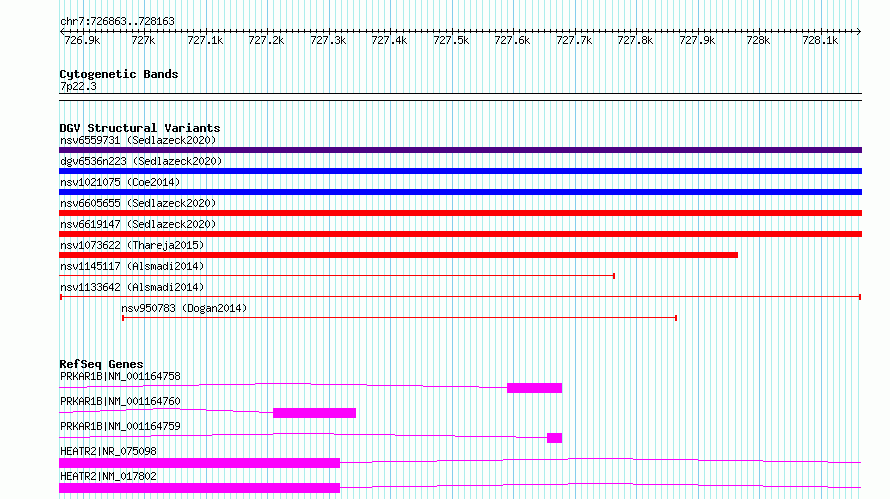Screen dimensions: 890x499
Task: Click gene label PRKAR1B|NM_001164760
Action: [120, 401]
